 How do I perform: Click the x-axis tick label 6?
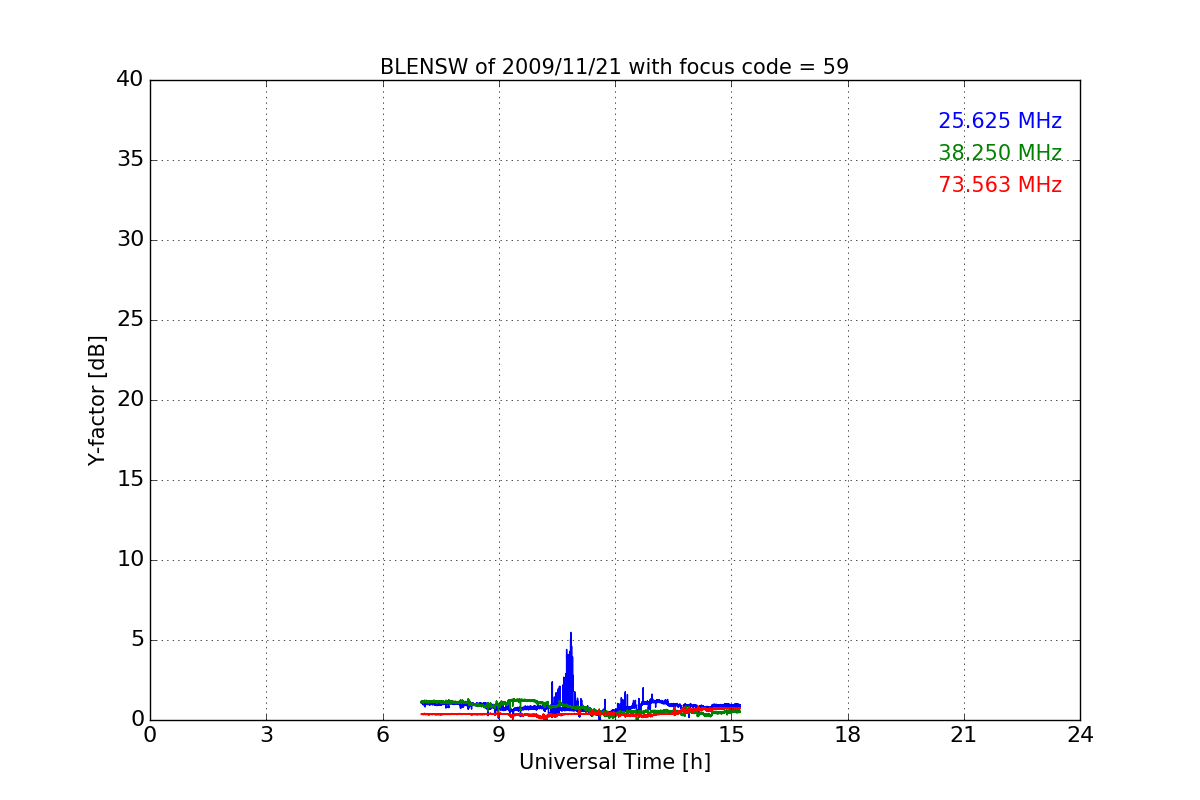pyautogui.click(x=382, y=735)
